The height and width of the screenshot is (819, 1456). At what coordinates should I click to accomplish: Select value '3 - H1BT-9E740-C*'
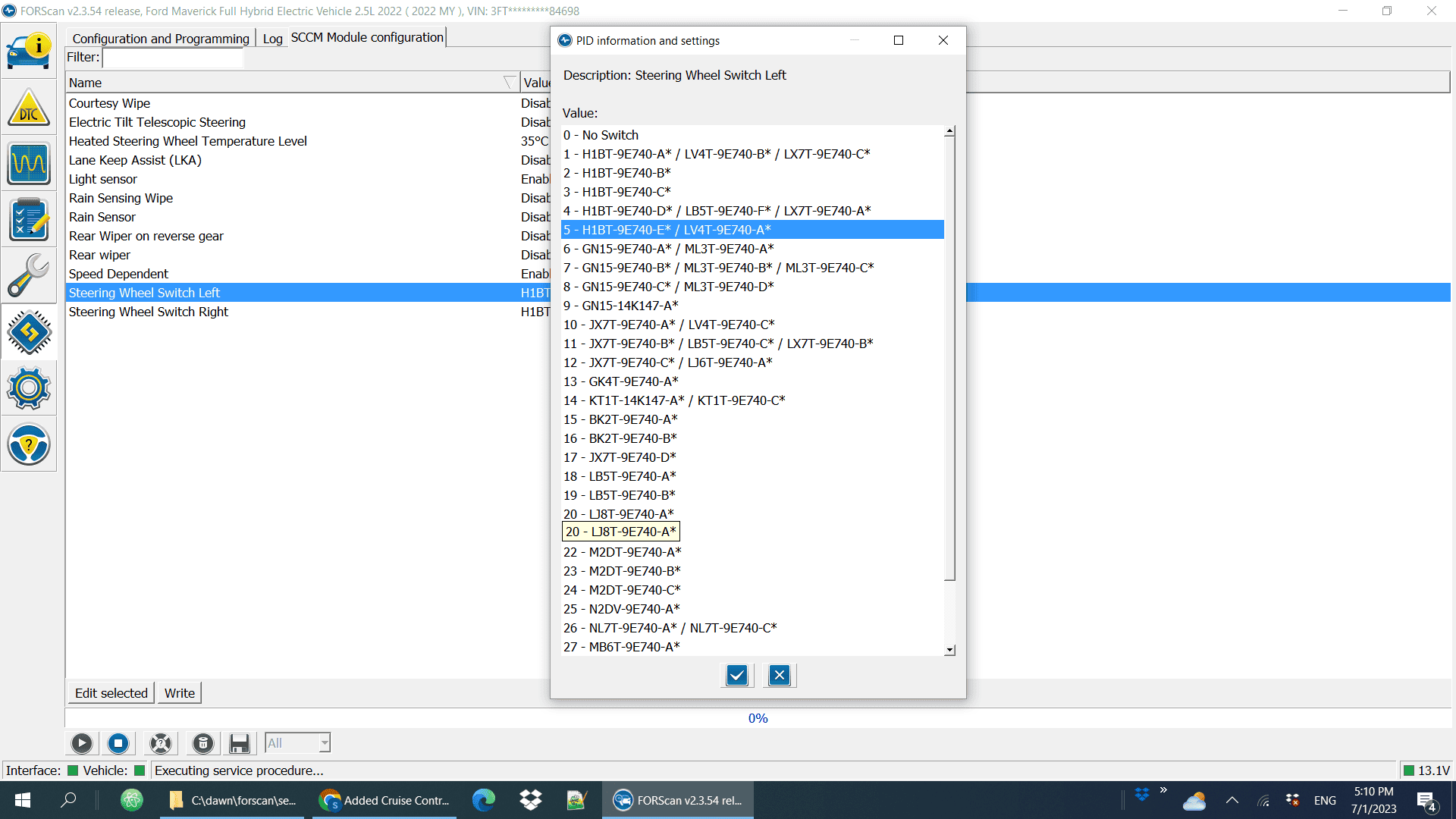tap(752, 192)
